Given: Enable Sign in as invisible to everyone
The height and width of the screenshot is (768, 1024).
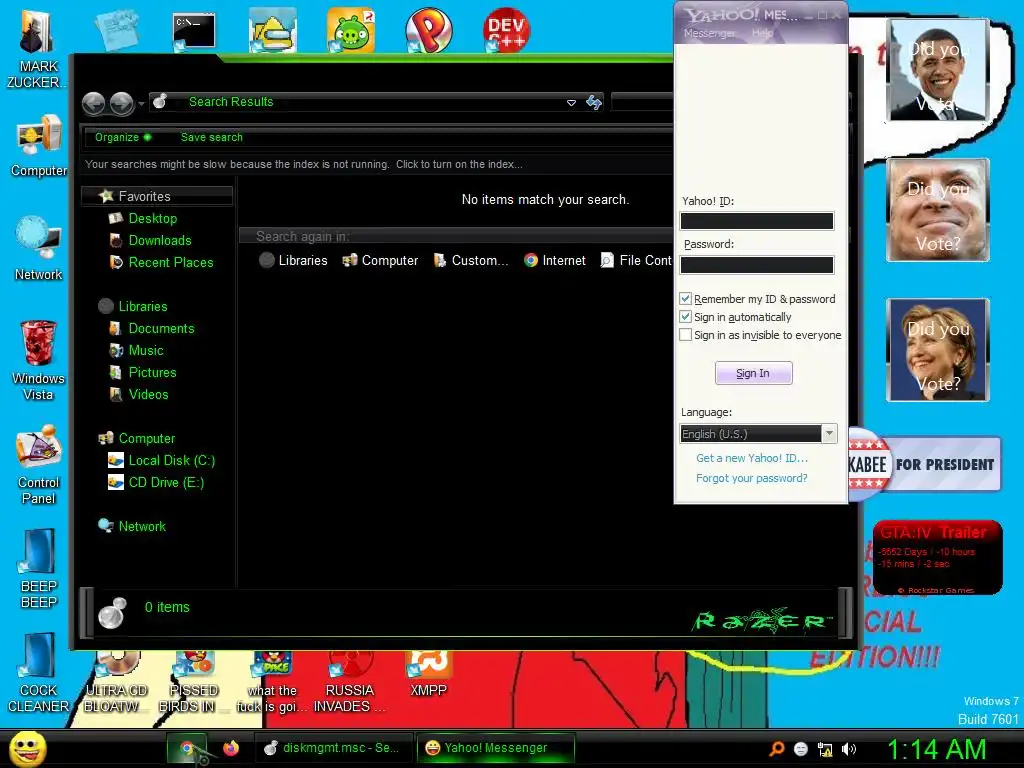Looking at the screenshot, I should pos(685,334).
